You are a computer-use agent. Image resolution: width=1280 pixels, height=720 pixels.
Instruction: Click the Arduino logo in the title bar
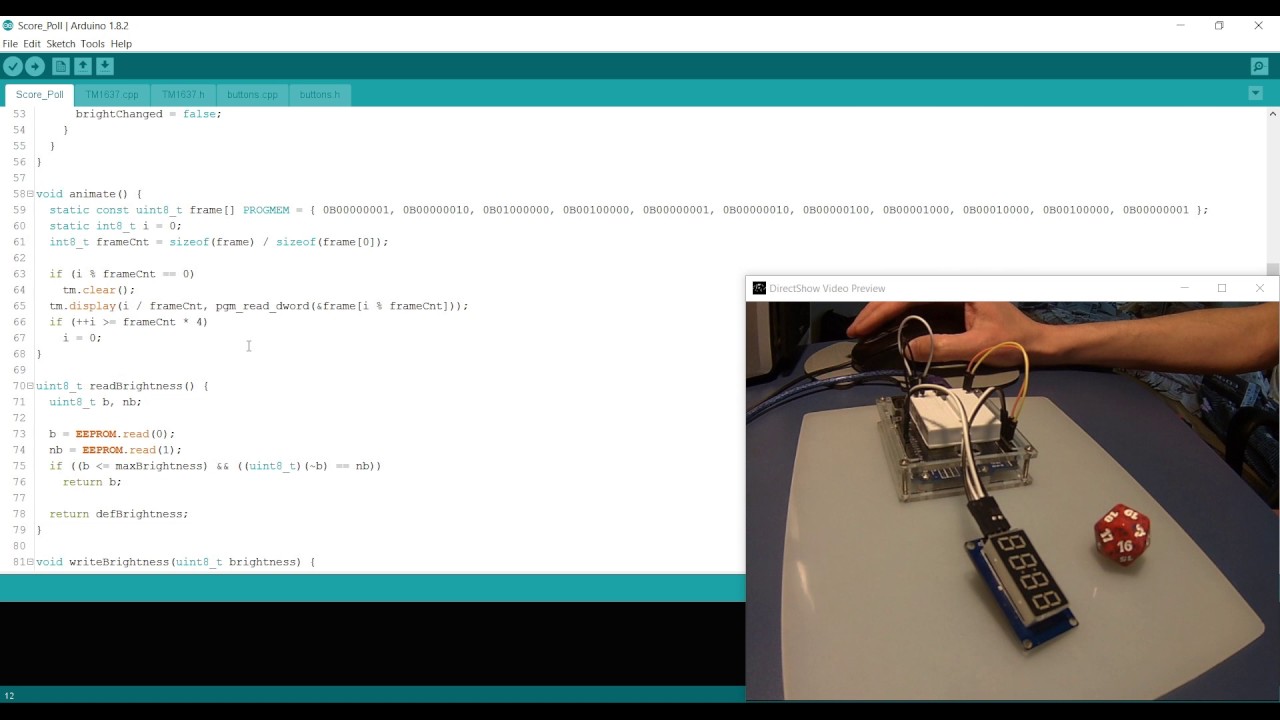(8, 25)
